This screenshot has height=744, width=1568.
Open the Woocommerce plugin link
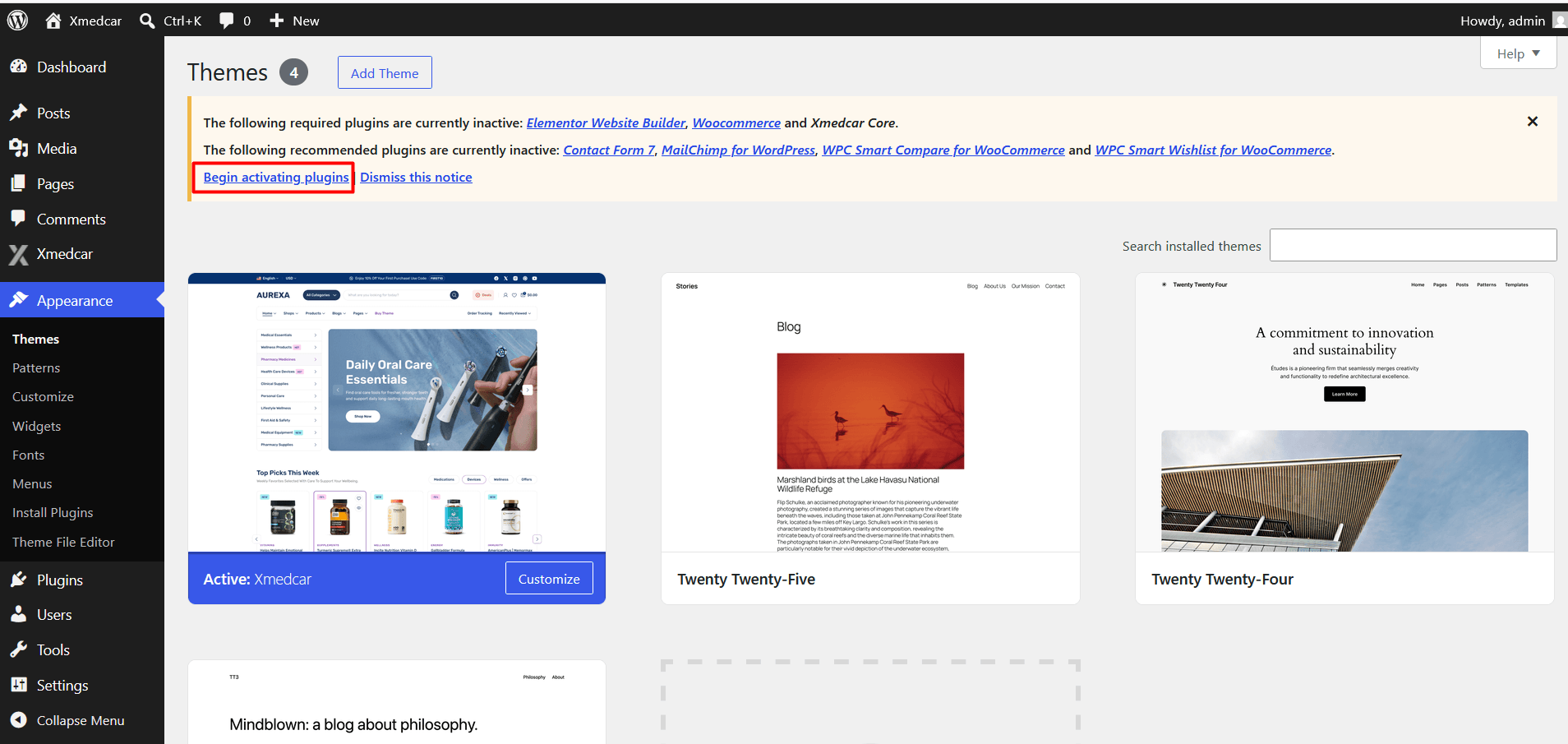pos(736,122)
